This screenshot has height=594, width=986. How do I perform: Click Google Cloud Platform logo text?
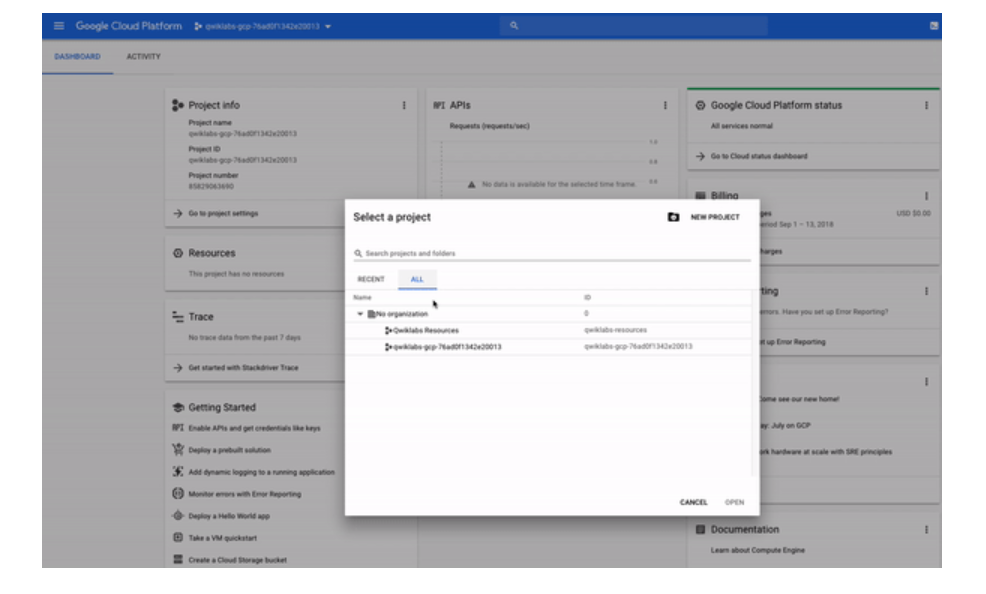tap(129, 26)
